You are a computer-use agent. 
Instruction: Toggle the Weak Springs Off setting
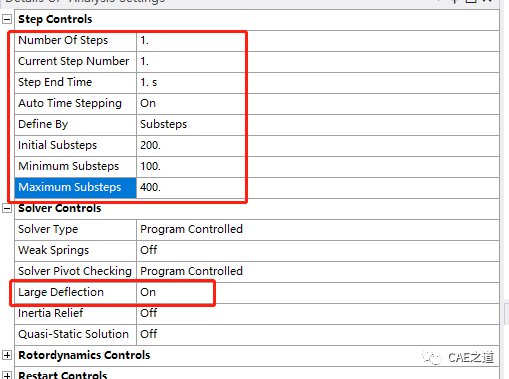tap(318, 251)
